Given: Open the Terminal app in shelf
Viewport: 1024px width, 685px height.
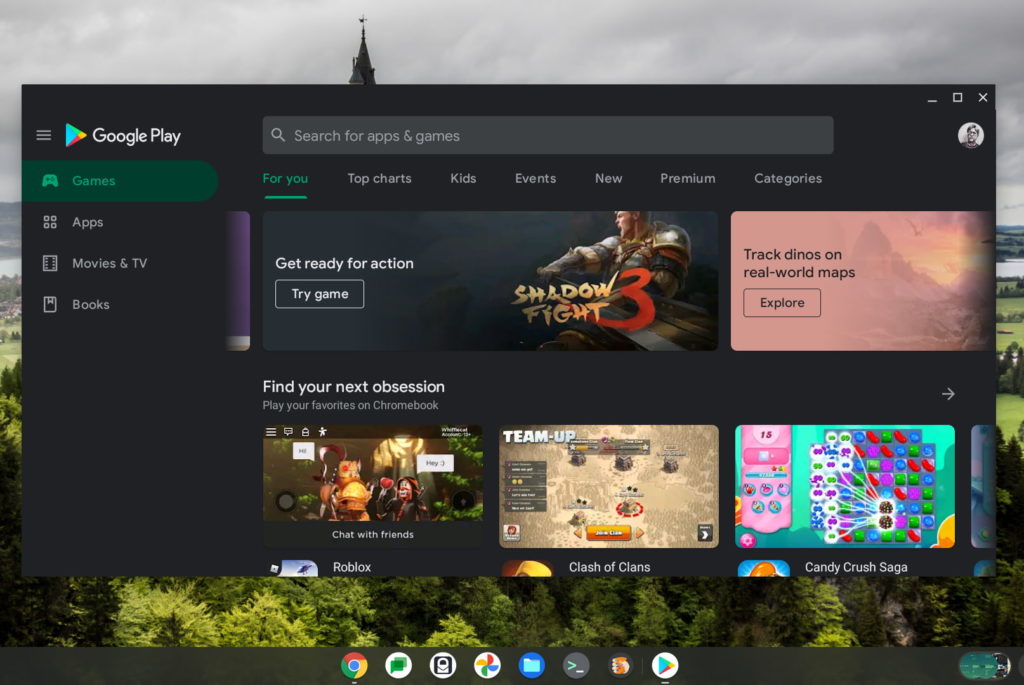Looking at the screenshot, I should 576,665.
